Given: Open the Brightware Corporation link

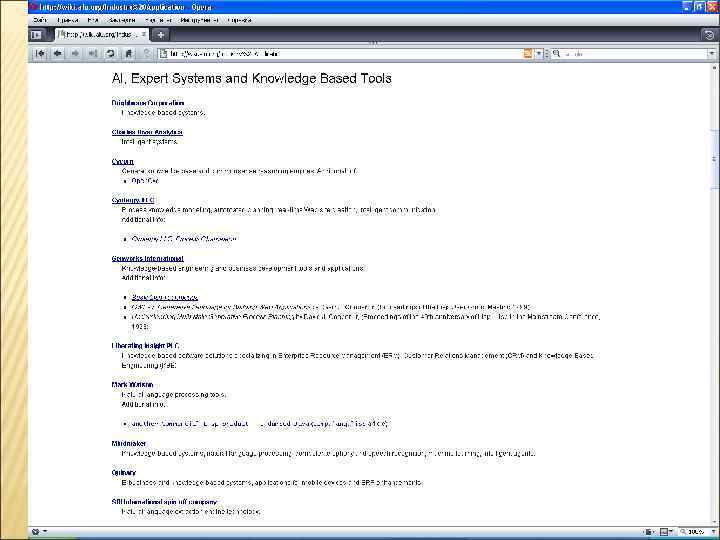Looking at the screenshot, I should coord(148,103).
